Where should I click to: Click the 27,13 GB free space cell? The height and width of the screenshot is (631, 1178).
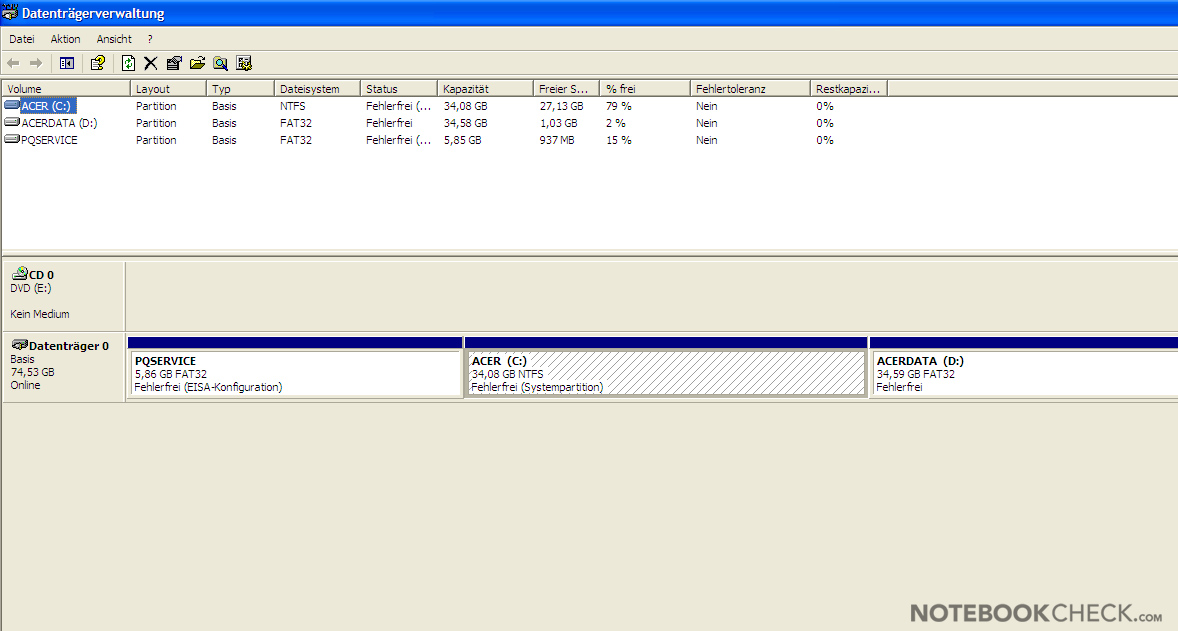click(x=561, y=106)
